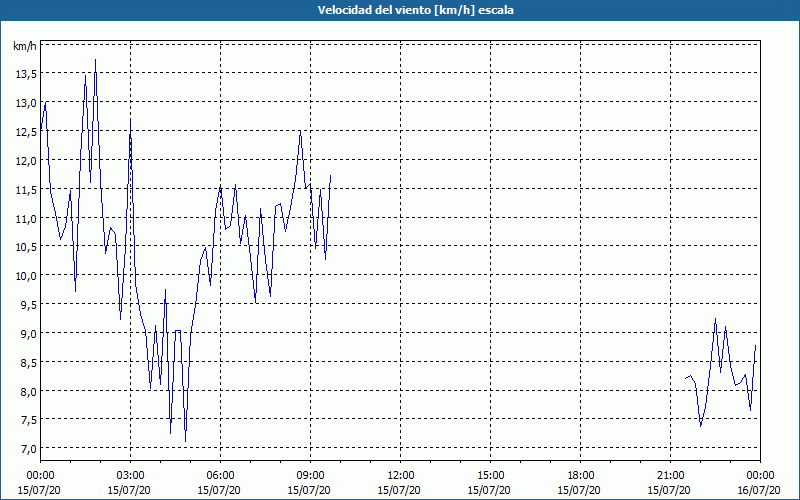Select the '11,0' vertical axis value
The image size is (800, 500).
coord(26,218)
